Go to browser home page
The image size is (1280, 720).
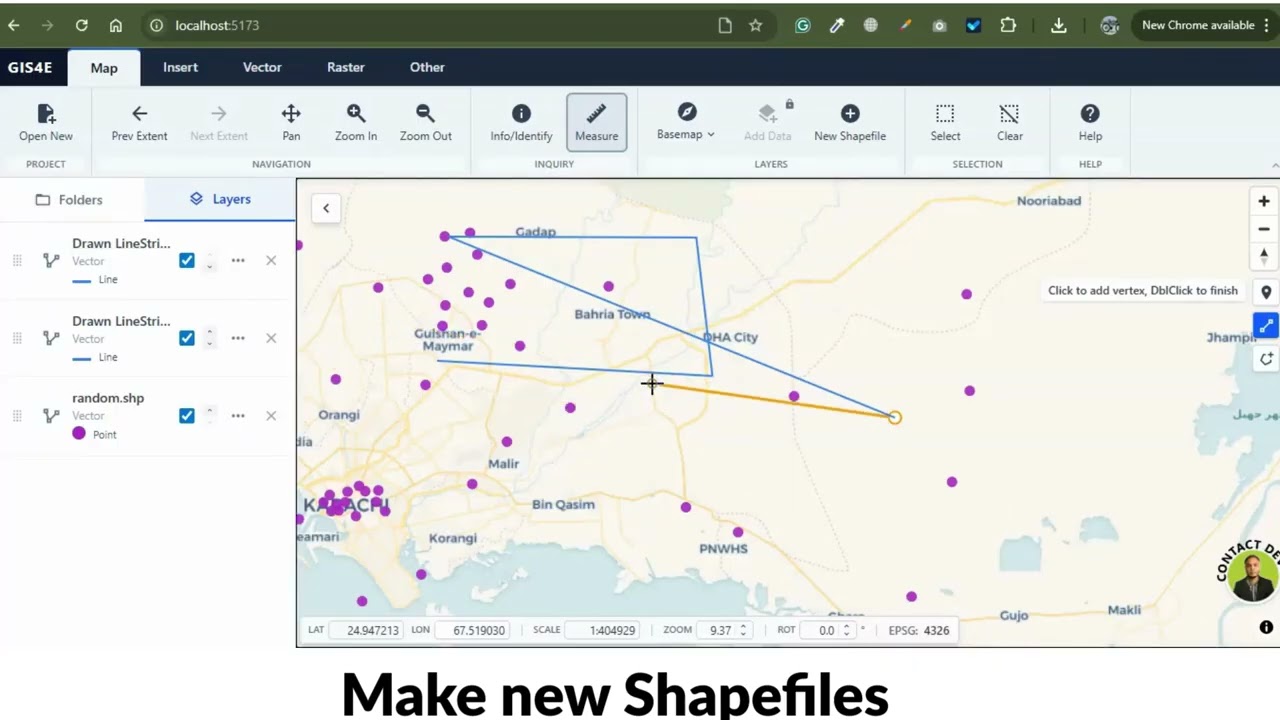coord(116,25)
